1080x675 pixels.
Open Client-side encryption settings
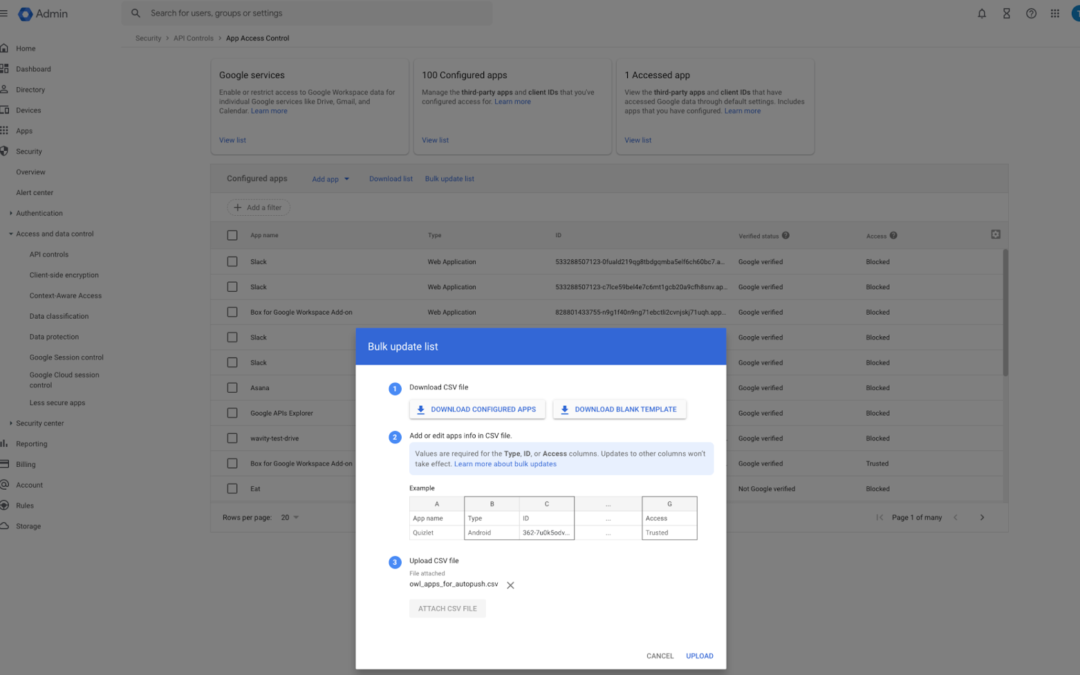point(64,276)
